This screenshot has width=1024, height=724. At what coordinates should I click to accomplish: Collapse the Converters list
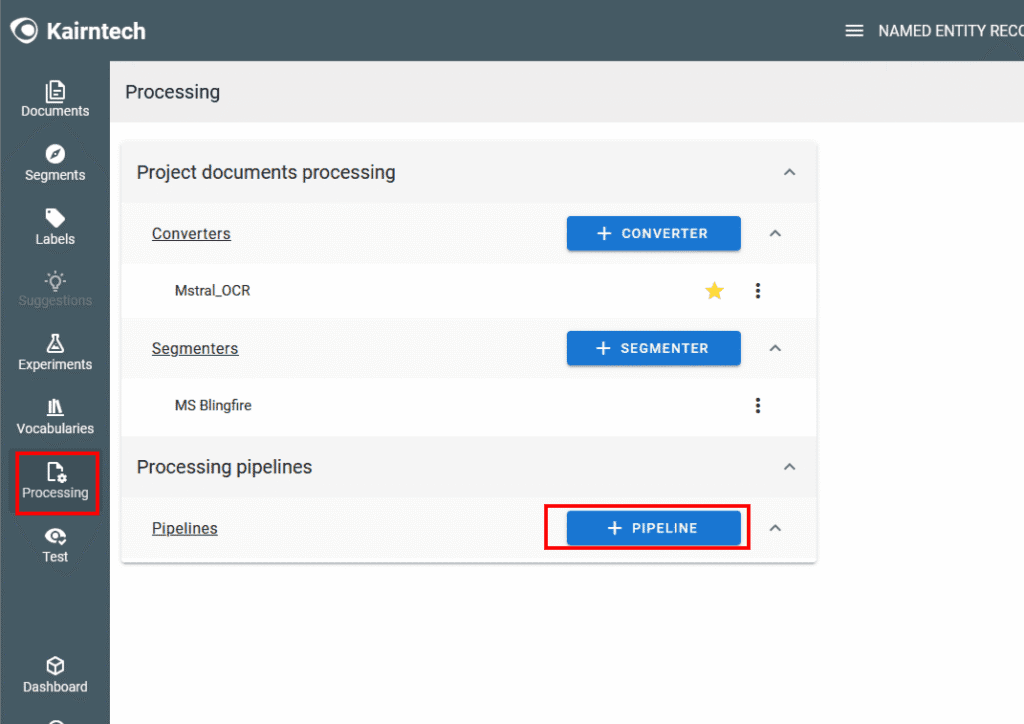pos(774,233)
